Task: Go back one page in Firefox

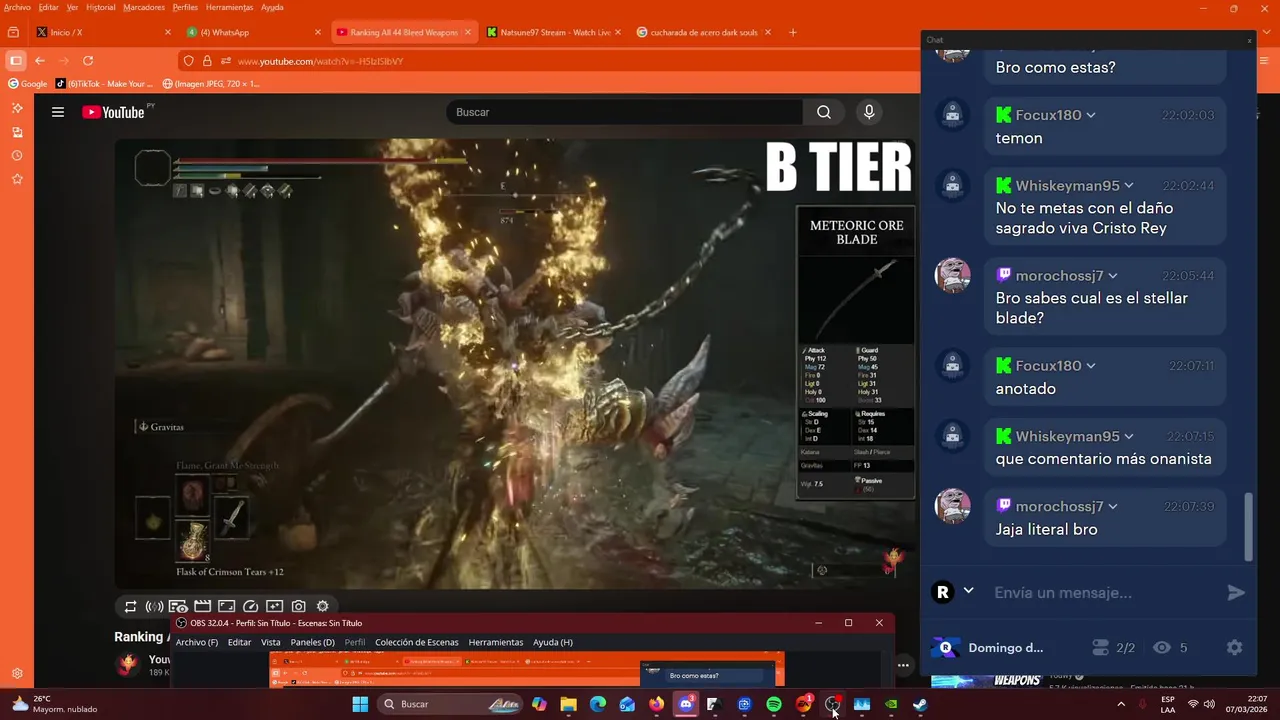Action: point(40,61)
